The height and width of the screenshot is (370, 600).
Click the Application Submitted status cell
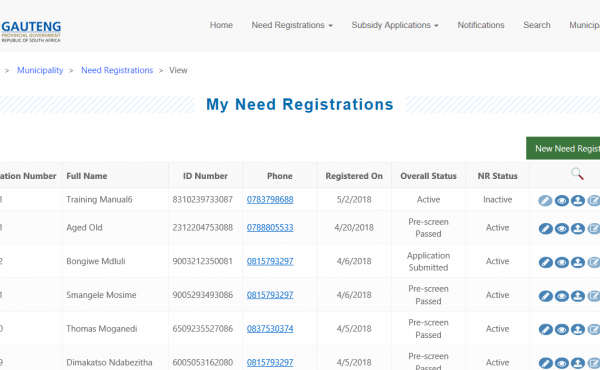point(428,261)
